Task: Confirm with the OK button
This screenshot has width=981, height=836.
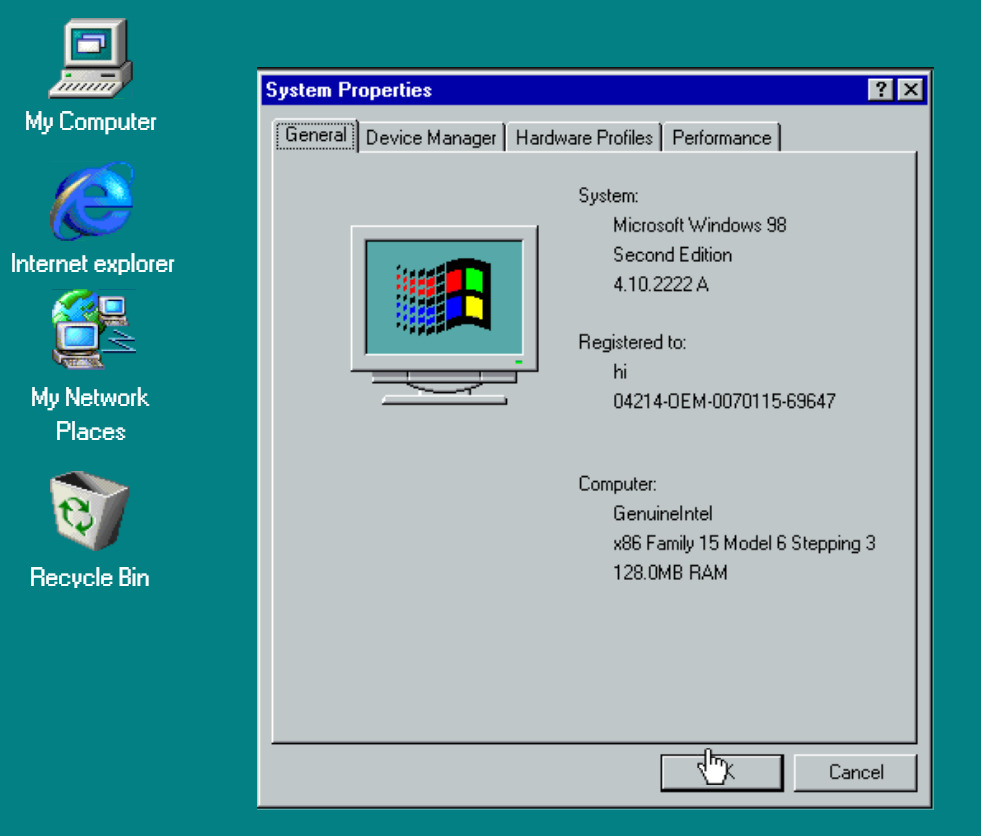Action: pyautogui.click(x=722, y=772)
